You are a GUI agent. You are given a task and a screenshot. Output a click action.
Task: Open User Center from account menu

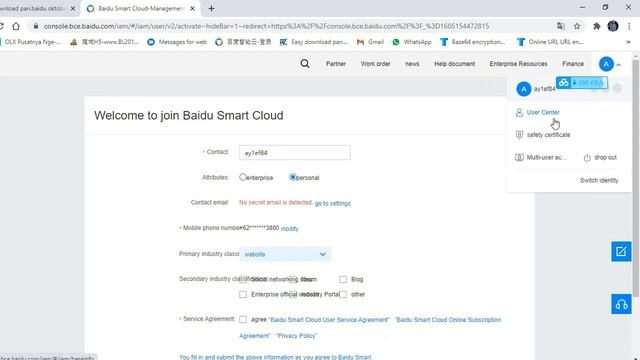click(x=543, y=112)
